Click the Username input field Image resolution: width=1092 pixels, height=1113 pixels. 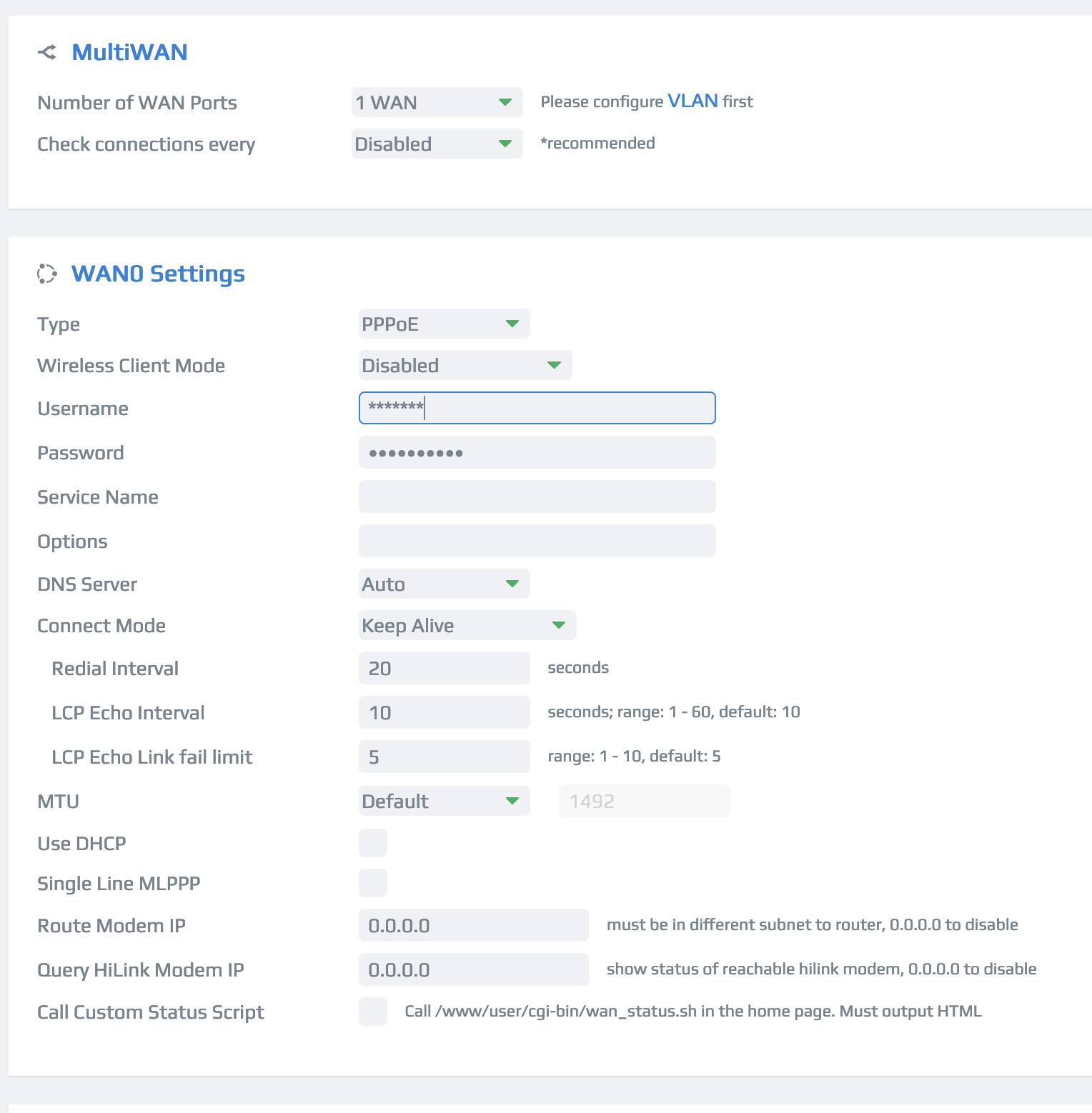click(537, 408)
